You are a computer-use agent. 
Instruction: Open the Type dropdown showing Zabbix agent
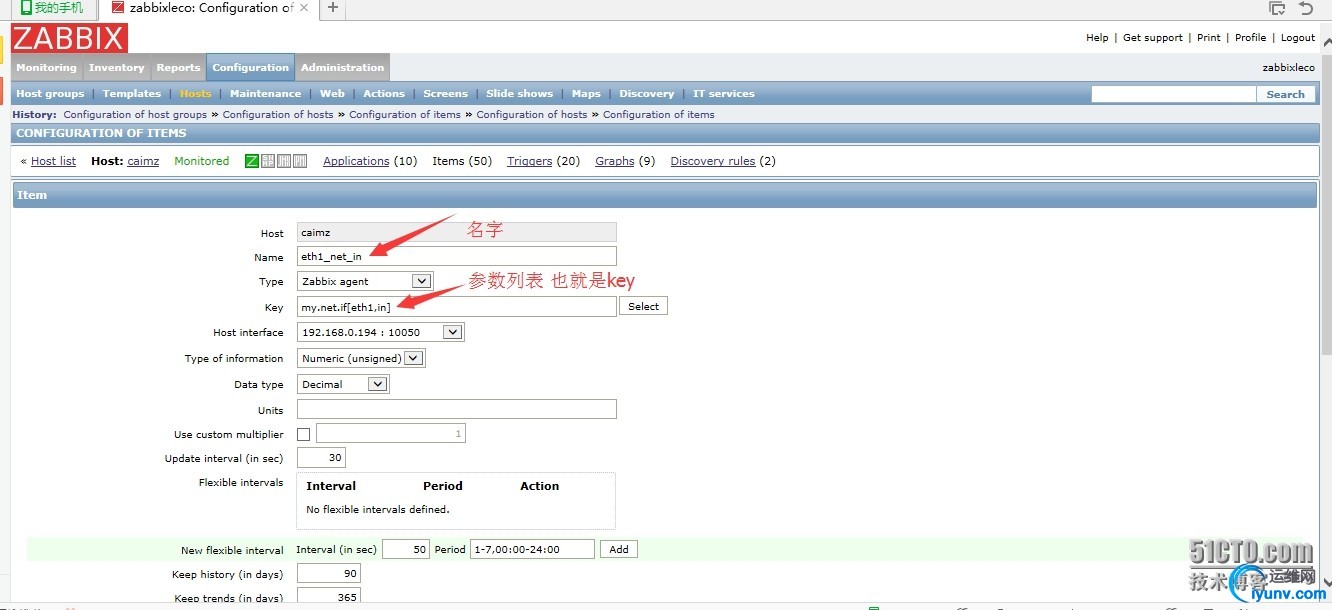[x=365, y=282]
